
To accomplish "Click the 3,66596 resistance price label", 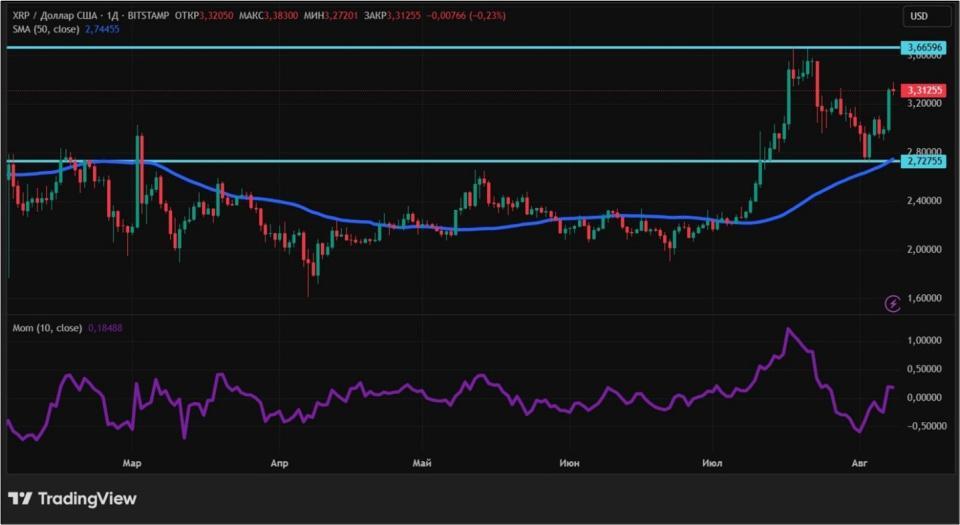I will coord(923,48).
